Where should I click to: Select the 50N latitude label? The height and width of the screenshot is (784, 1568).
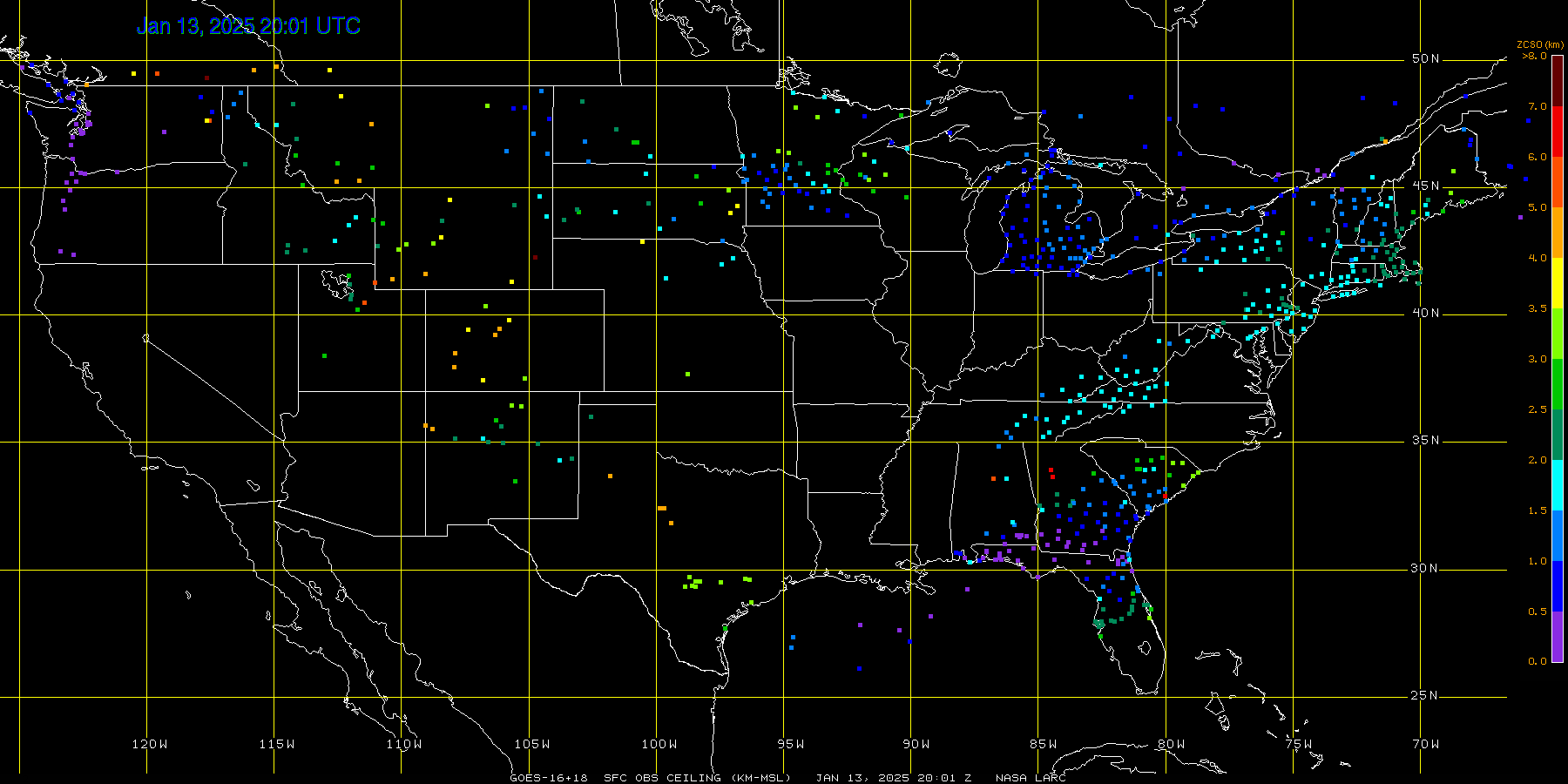[1425, 58]
